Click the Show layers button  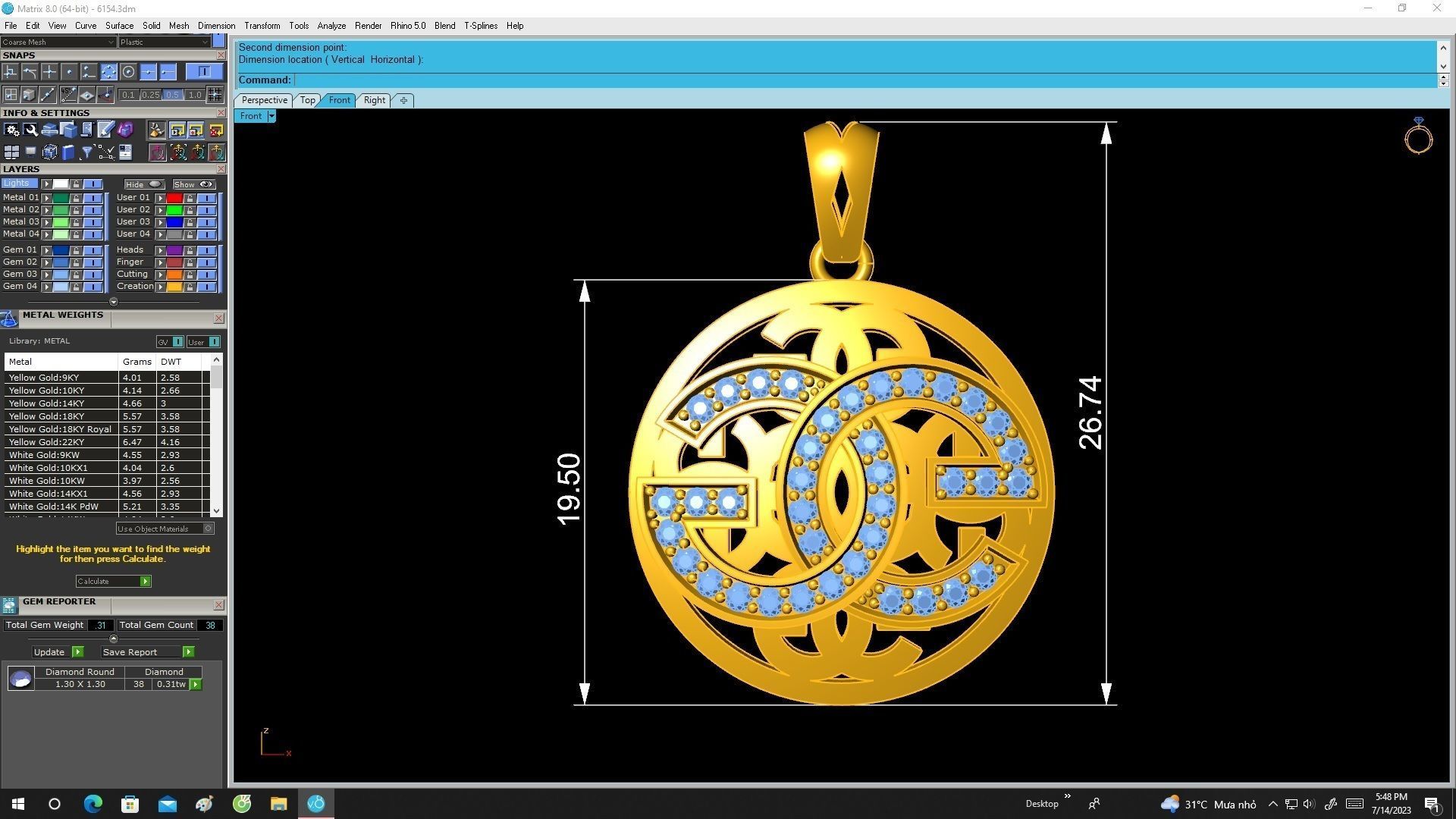click(x=194, y=184)
